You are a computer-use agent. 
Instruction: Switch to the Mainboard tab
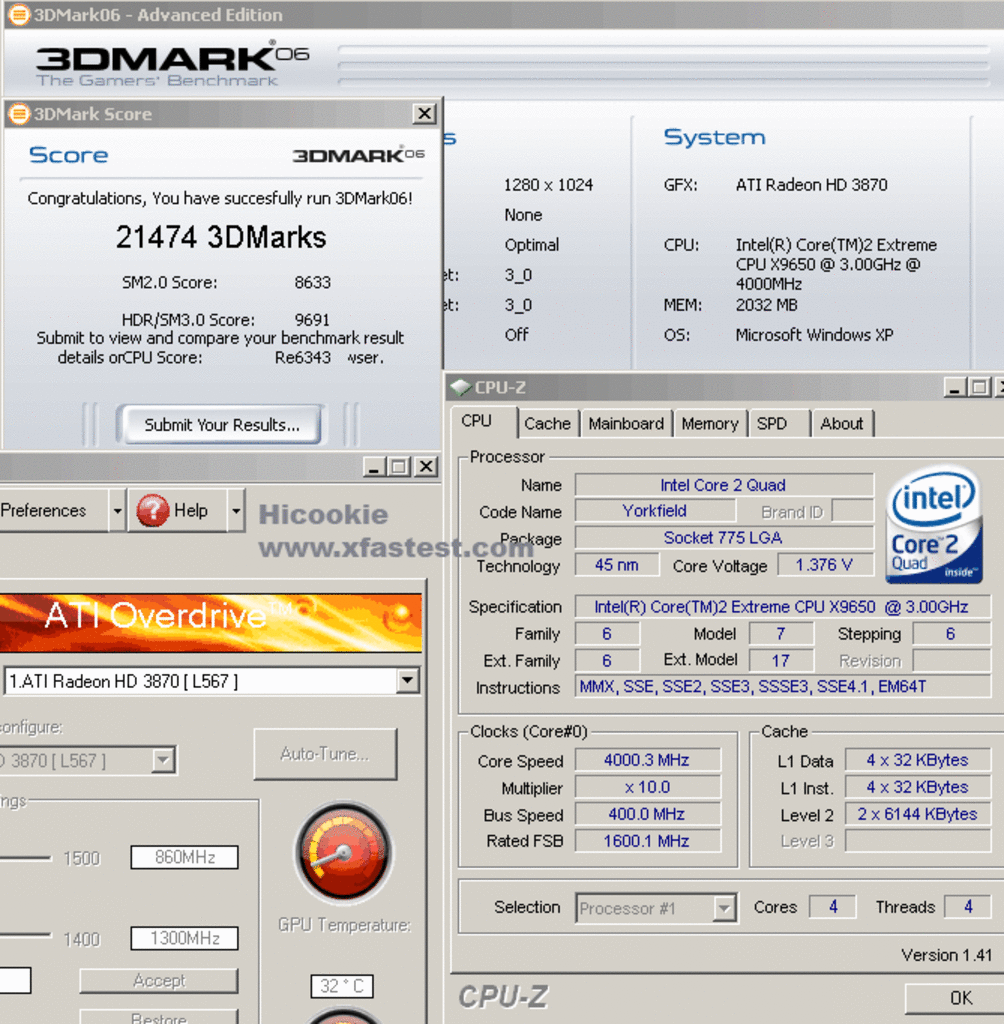pos(625,424)
